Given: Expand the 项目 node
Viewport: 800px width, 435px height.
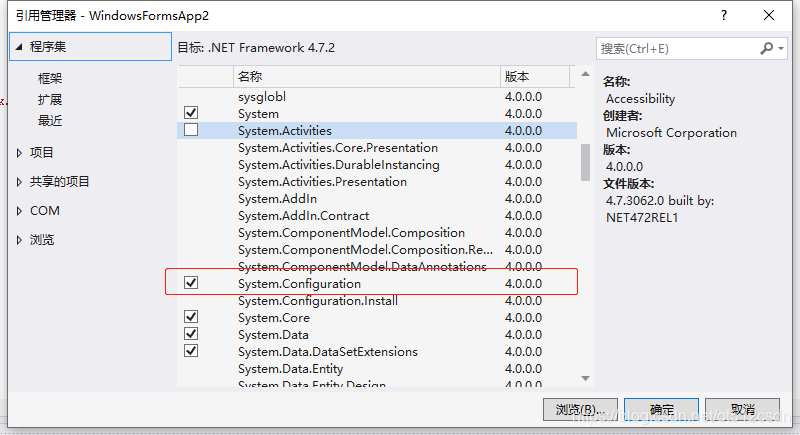Looking at the screenshot, I should 19,152.
